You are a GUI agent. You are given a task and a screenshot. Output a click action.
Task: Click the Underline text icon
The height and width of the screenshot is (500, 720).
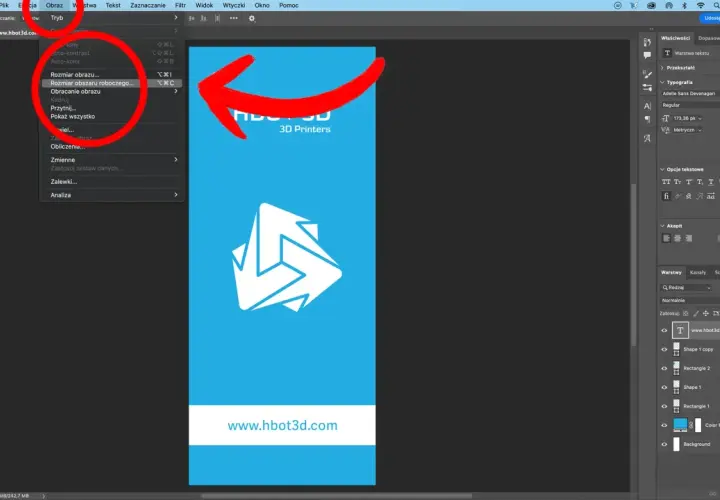[x=711, y=182]
